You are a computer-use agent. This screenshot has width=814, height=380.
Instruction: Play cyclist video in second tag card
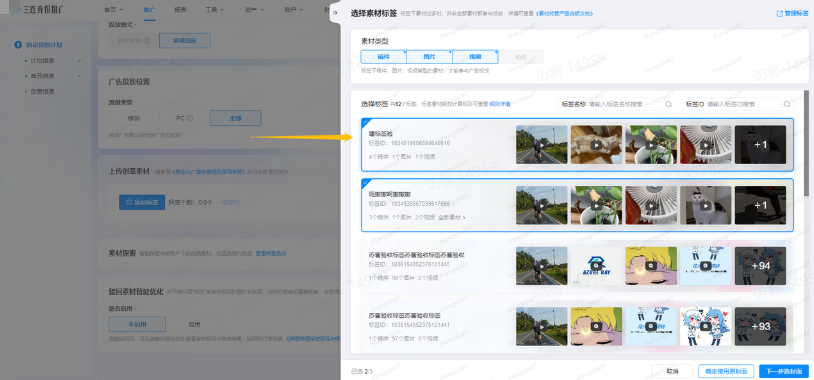(541, 206)
